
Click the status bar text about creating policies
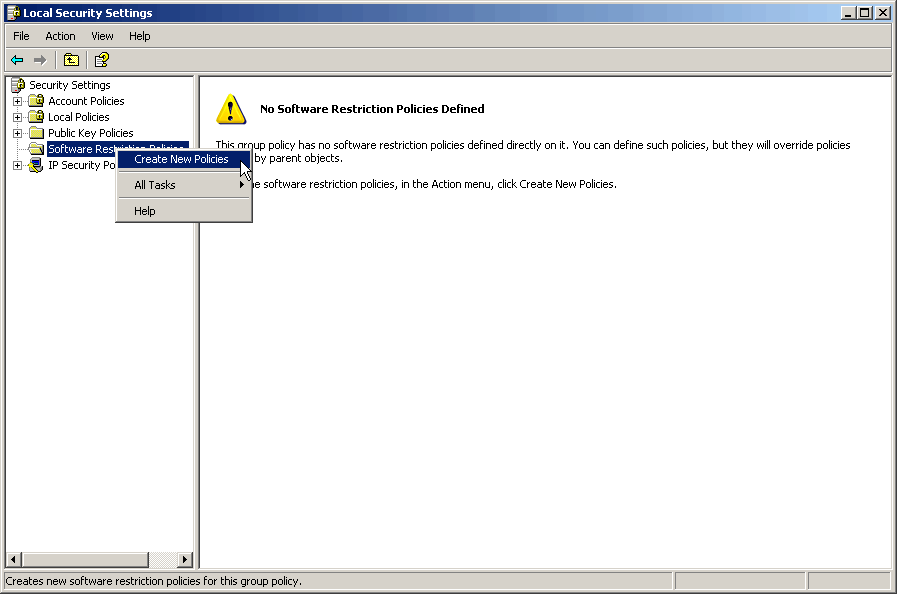point(153,581)
